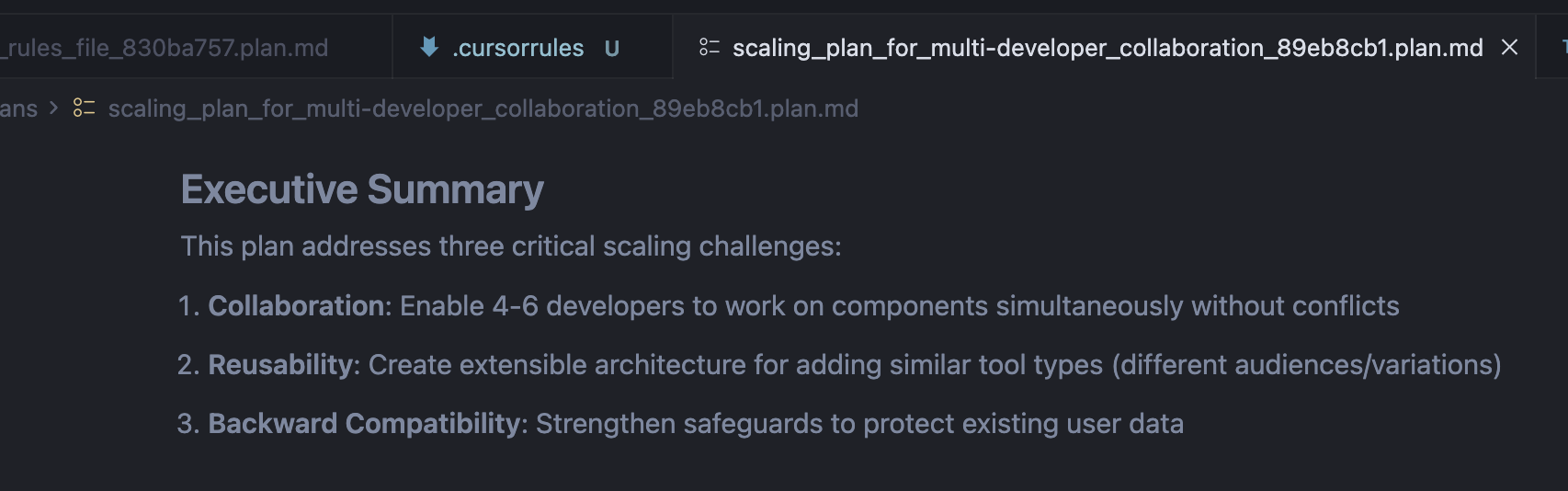
Task: Click the plan checklist icon in the active tab
Action: coord(710,47)
